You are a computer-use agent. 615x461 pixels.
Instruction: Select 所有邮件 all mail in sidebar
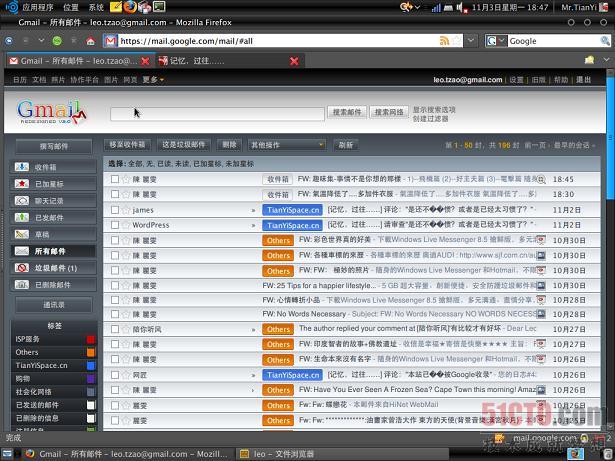coord(53,251)
